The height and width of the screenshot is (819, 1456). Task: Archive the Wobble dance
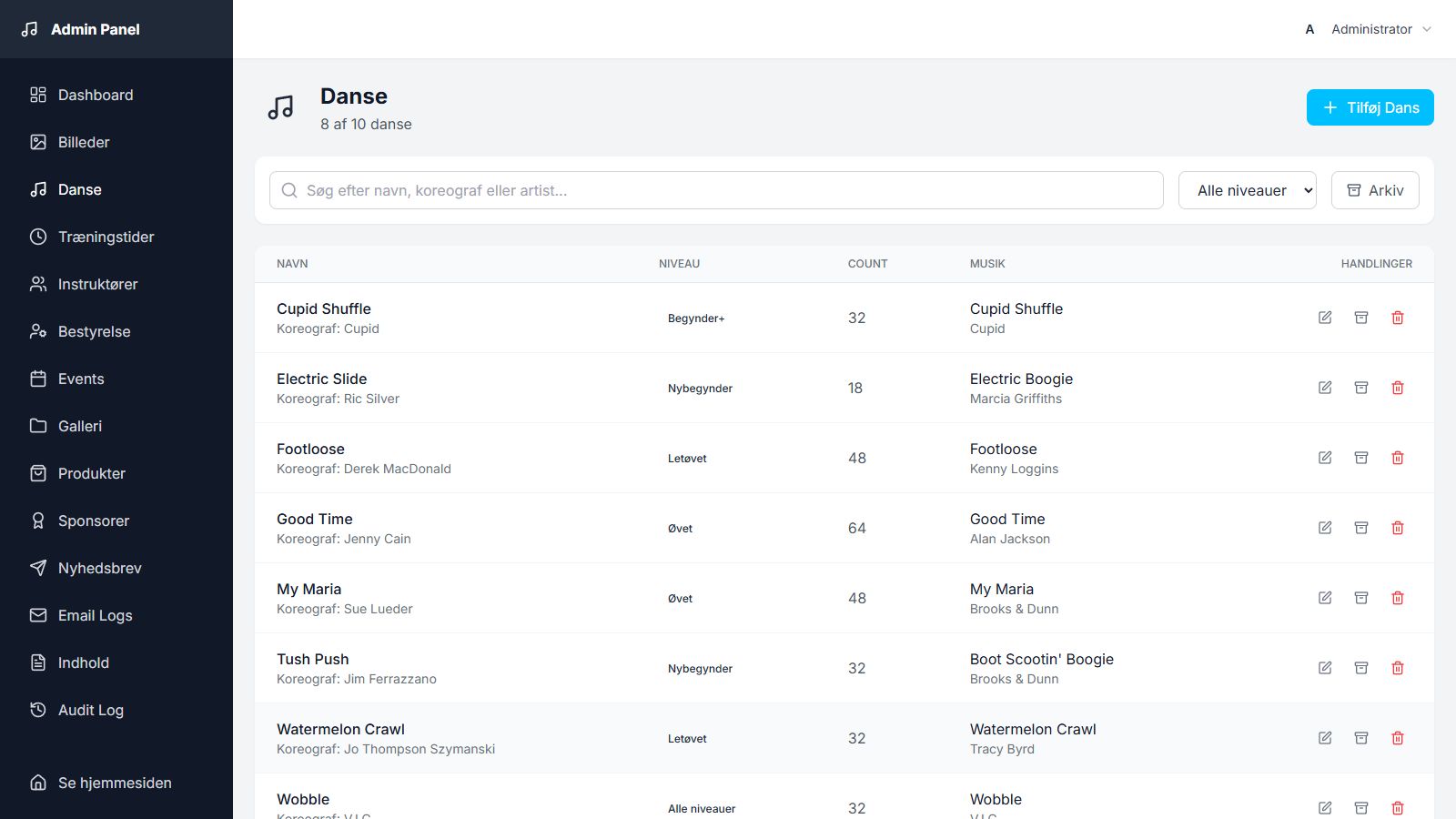pyautogui.click(x=1361, y=808)
